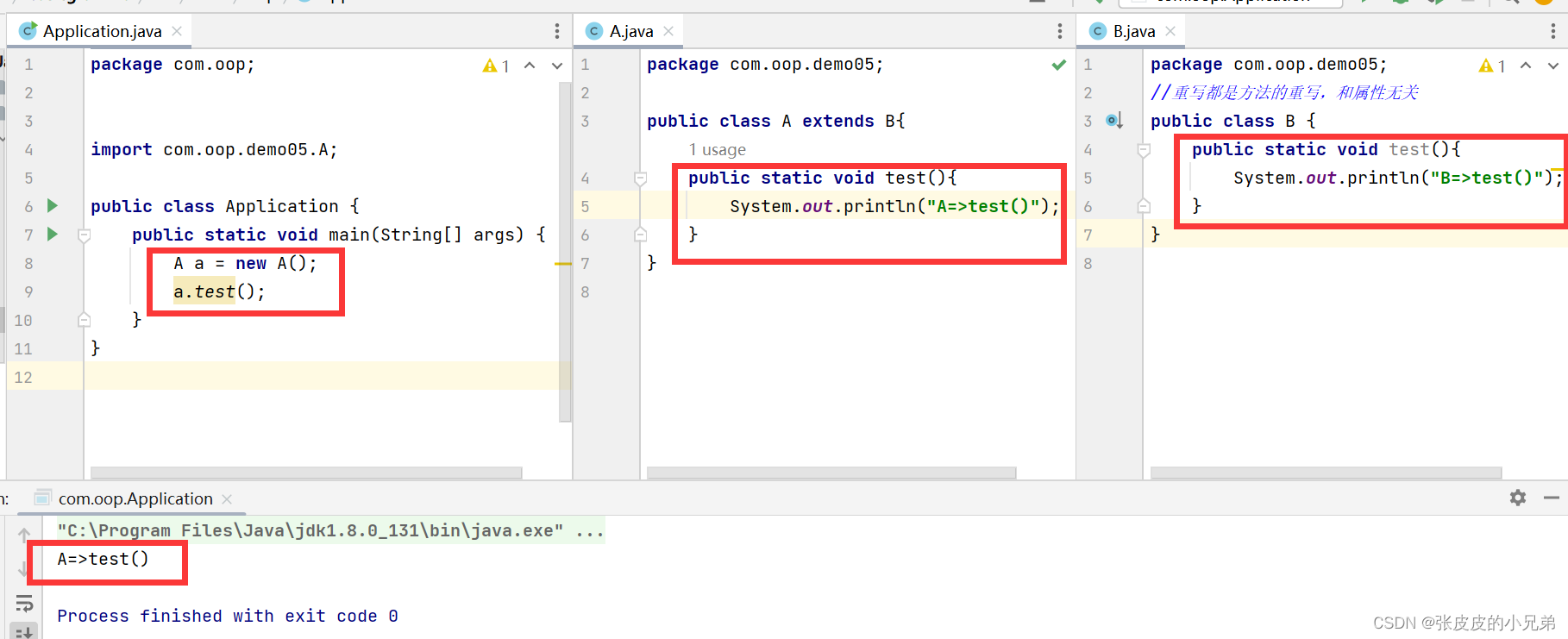1568x639 pixels.
Task: Click line number 7 in B.java gutter
Action: 1088,235
